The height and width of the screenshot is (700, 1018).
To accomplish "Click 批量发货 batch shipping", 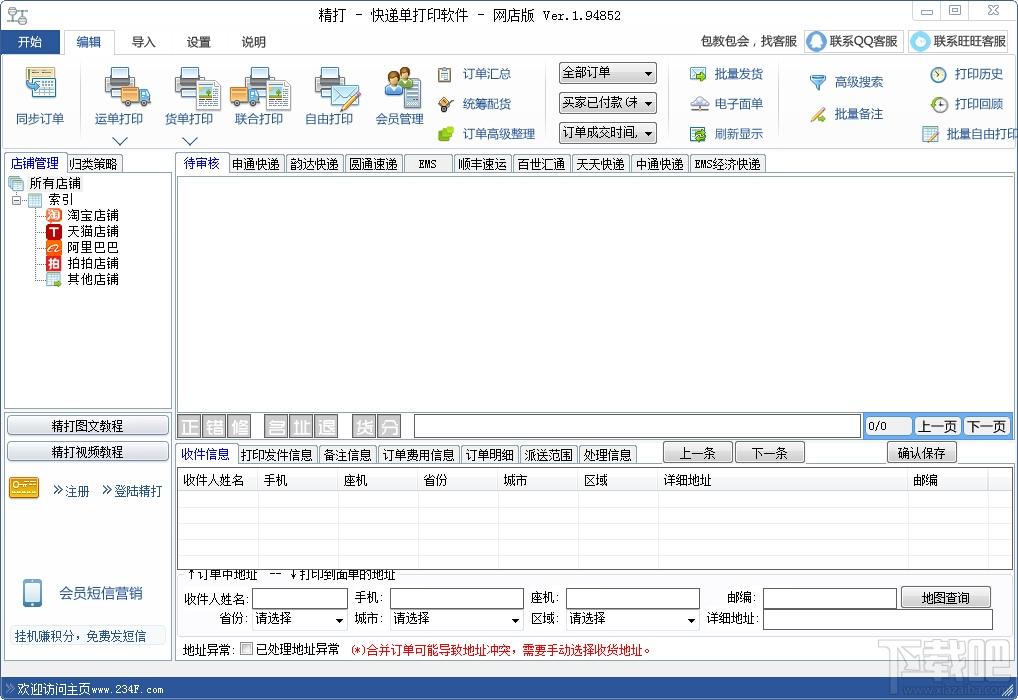I will click(x=726, y=74).
